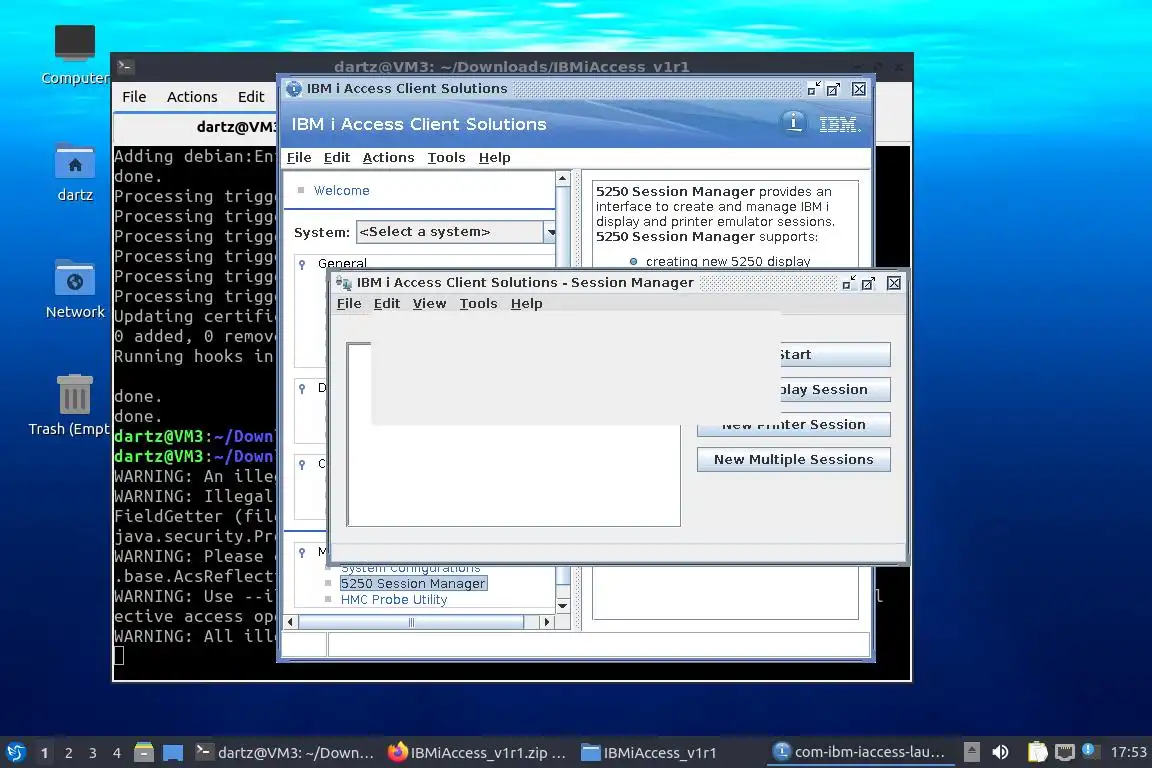Select the Trash desktop icon

click(x=75, y=395)
